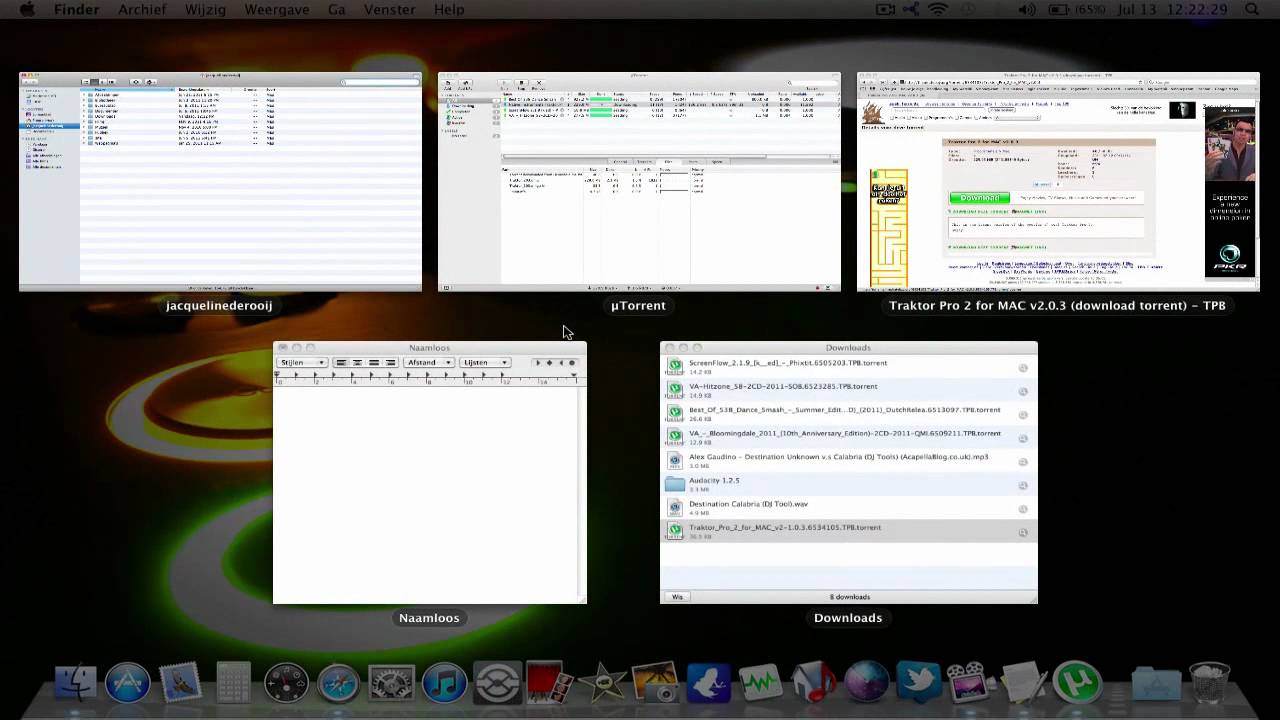
Task: Toggle align left in Naamloos toolbar
Action: (x=341, y=362)
